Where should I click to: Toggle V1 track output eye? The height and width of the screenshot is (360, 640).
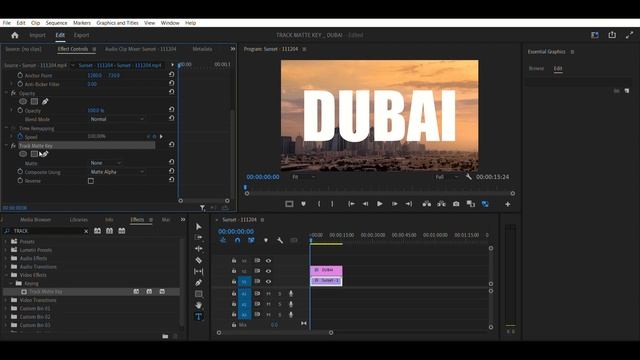(268, 281)
